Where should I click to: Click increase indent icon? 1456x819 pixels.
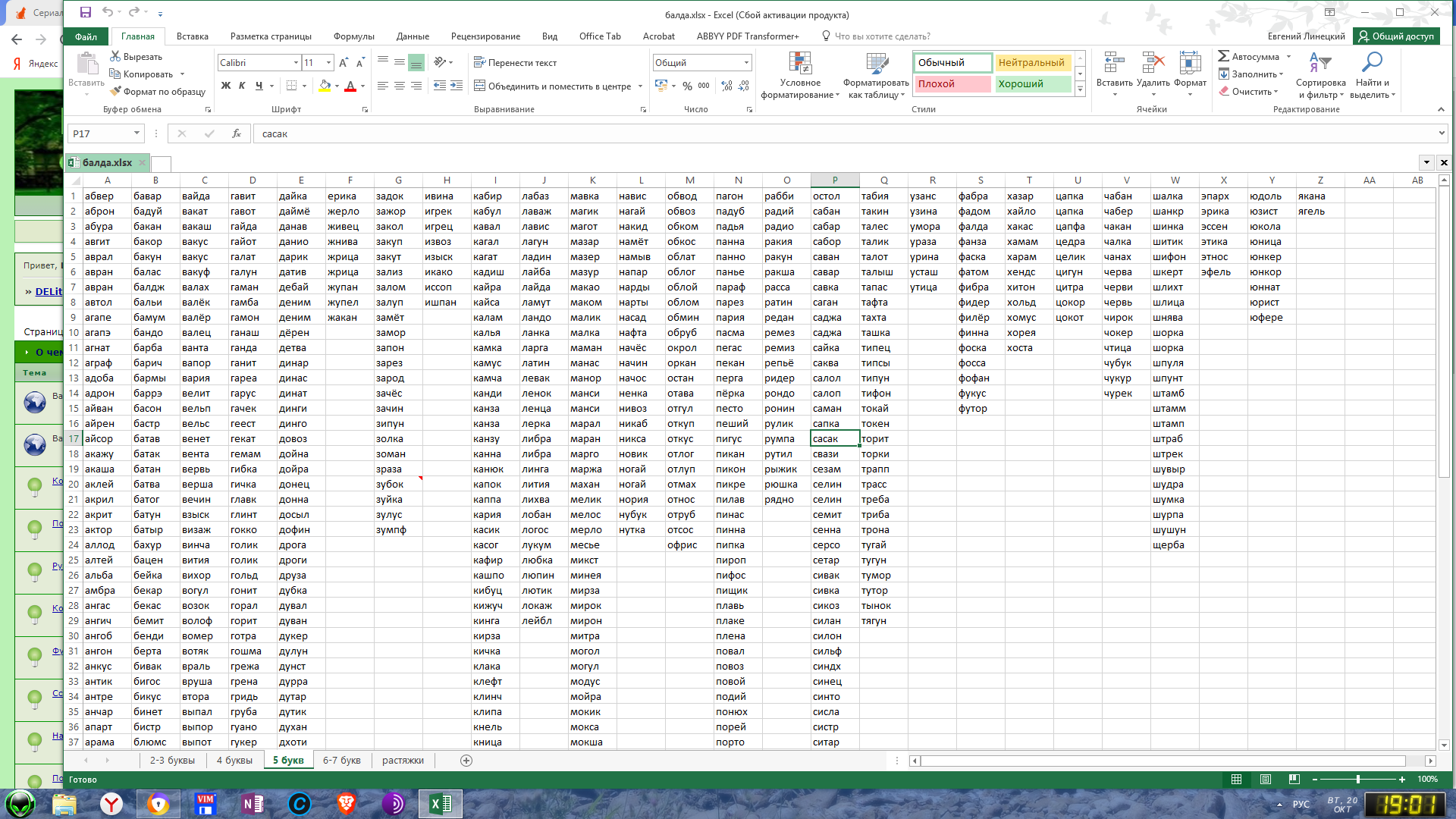coord(457,86)
